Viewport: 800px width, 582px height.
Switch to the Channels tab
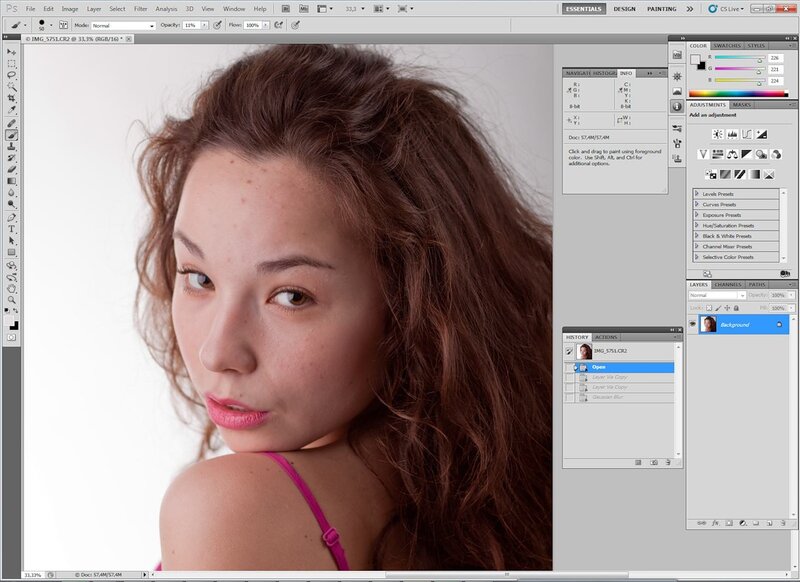728,285
